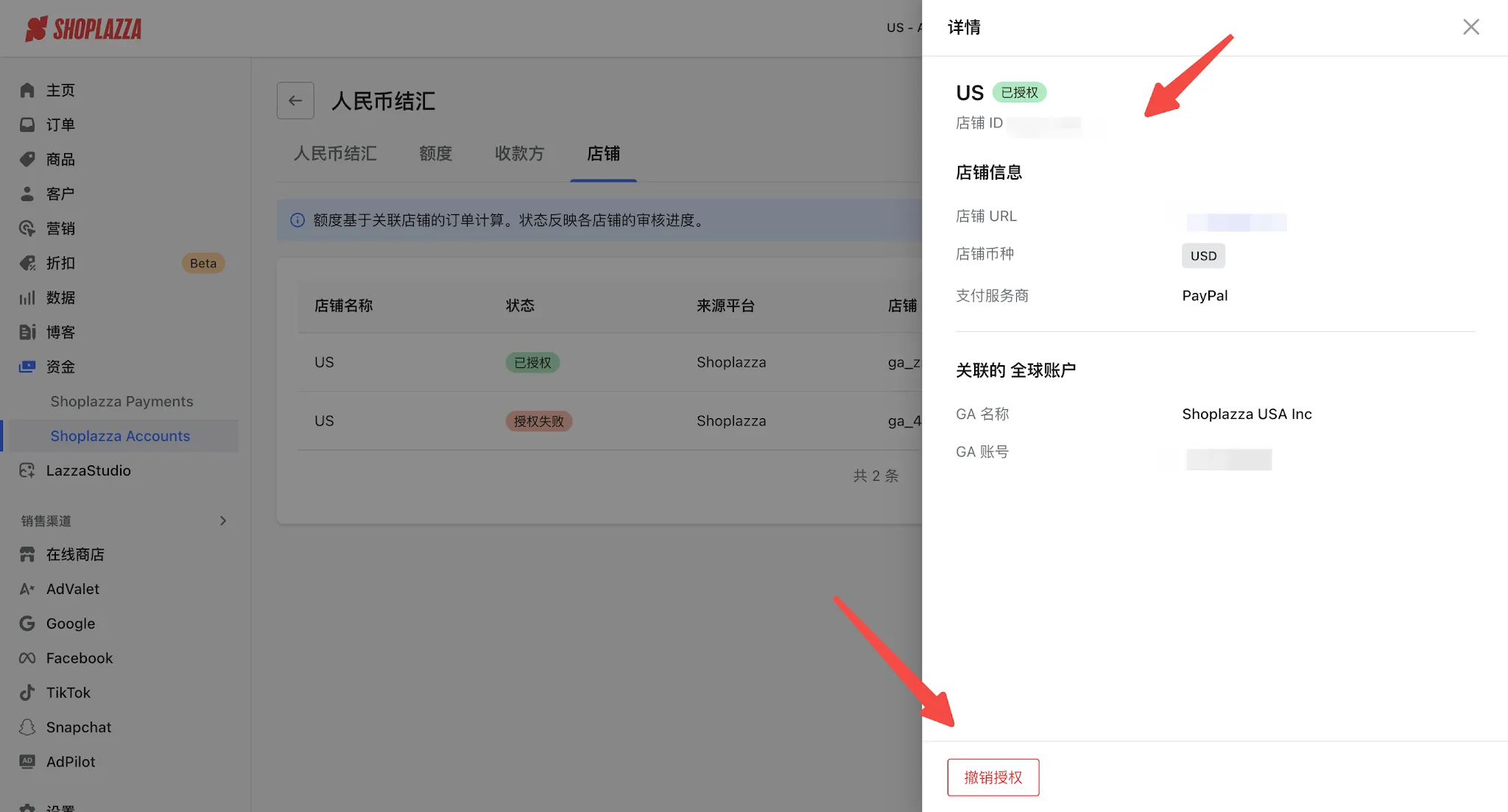The height and width of the screenshot is (812, 1508).
Task: Click the Google channel icon
Action: click(27, 624)
